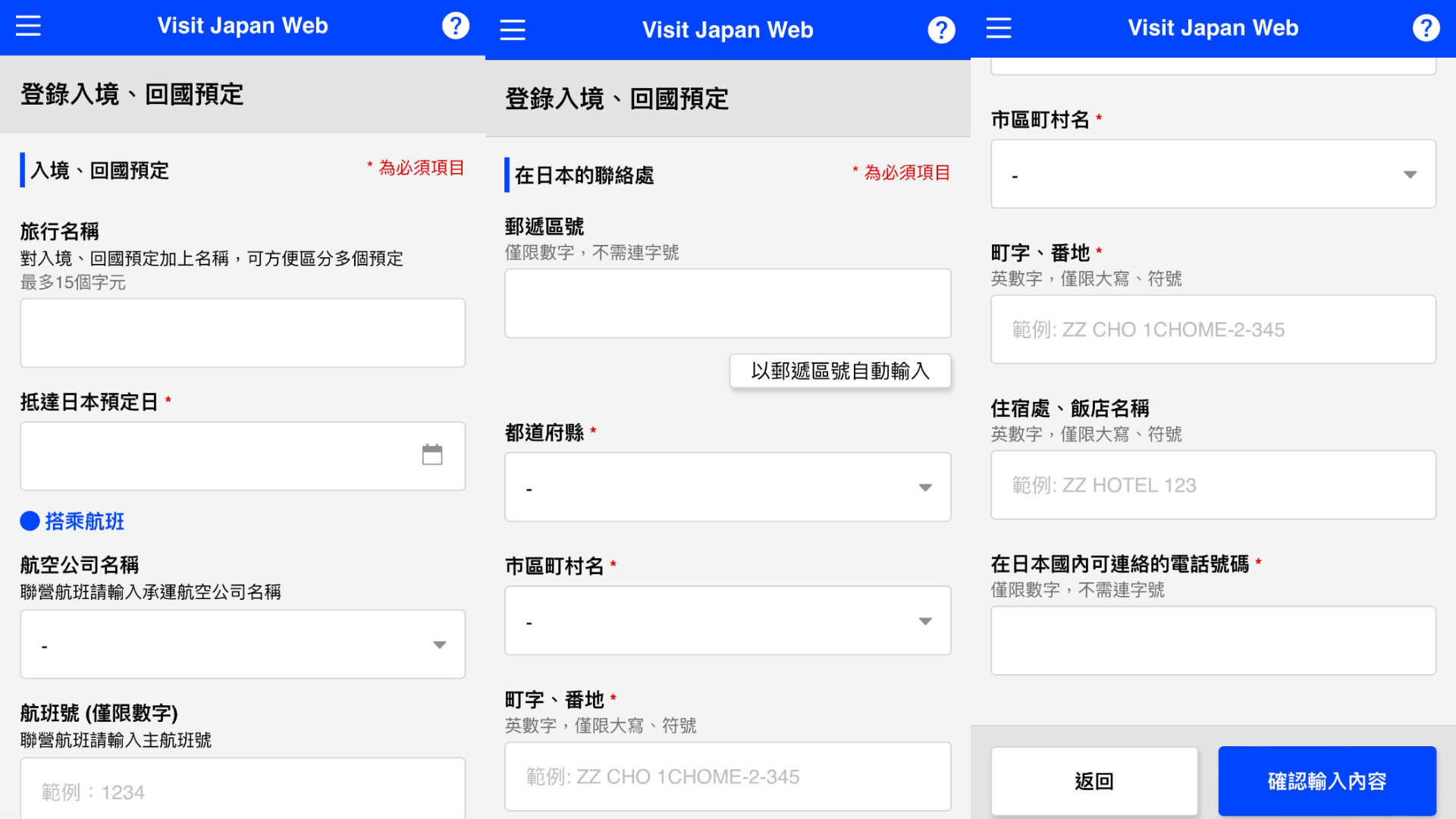The height and width of the screenshot is (819, 1456).
Task: Open calendar picker for 抵達日本預定日
Action: tap(432, 455)
